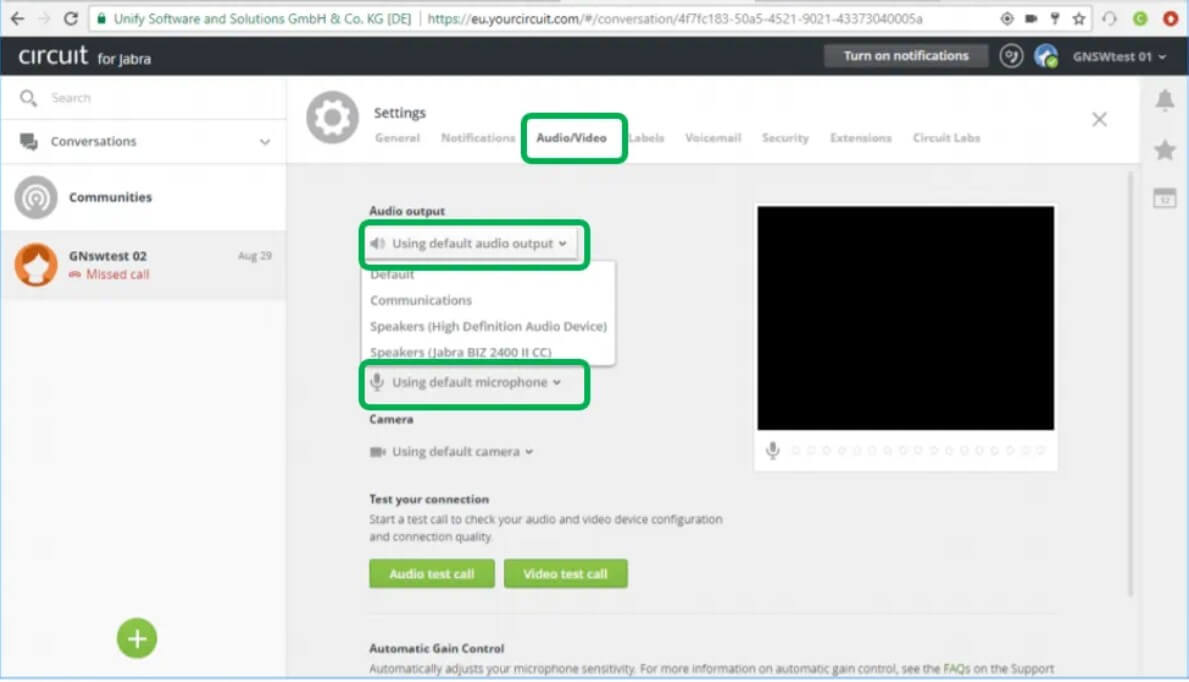
Task: Open favorites star icon in right sidebar
Action: tap(1164, 150)
